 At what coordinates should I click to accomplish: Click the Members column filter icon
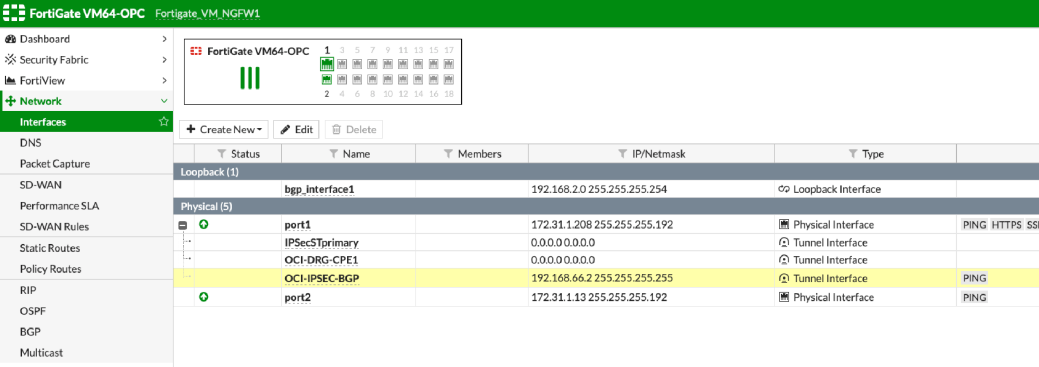click(449, 154)
